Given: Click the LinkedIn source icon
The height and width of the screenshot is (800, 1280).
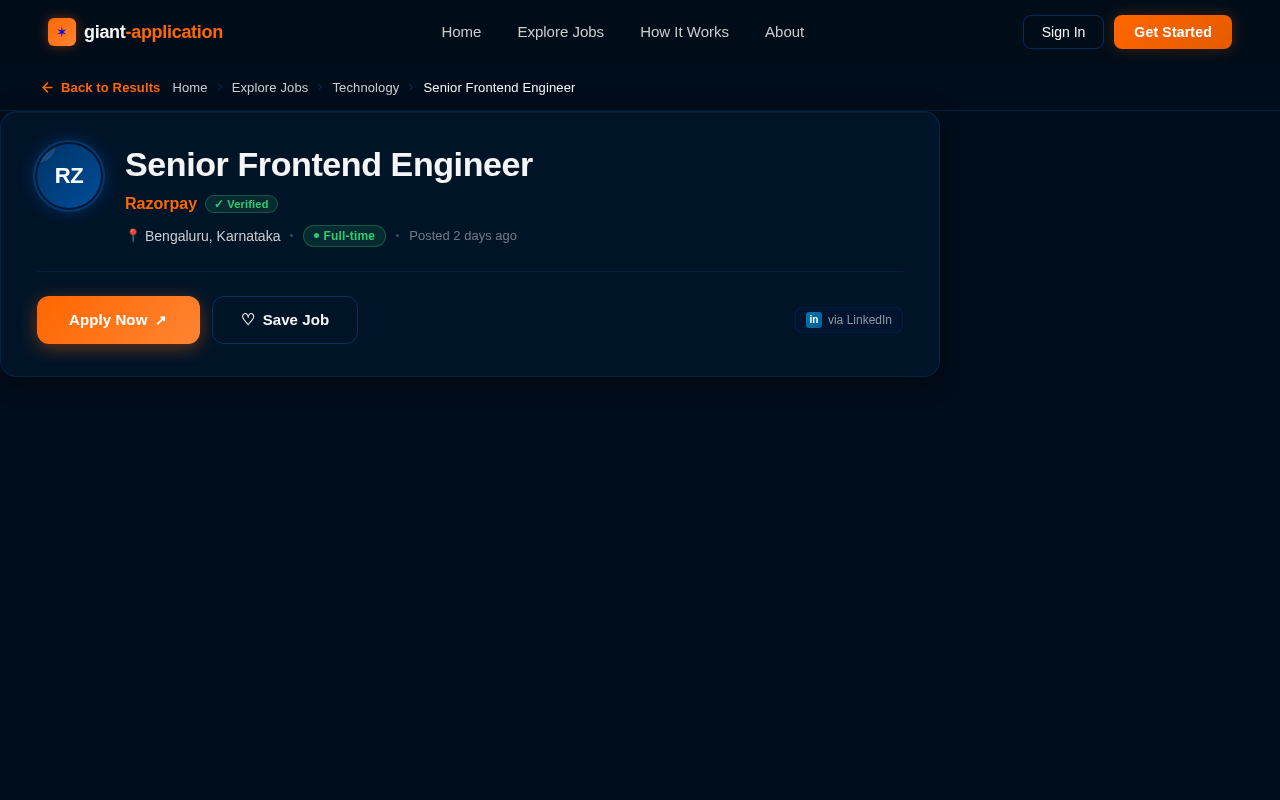Looking at the screenshot, I should click(x=814, y=320).
